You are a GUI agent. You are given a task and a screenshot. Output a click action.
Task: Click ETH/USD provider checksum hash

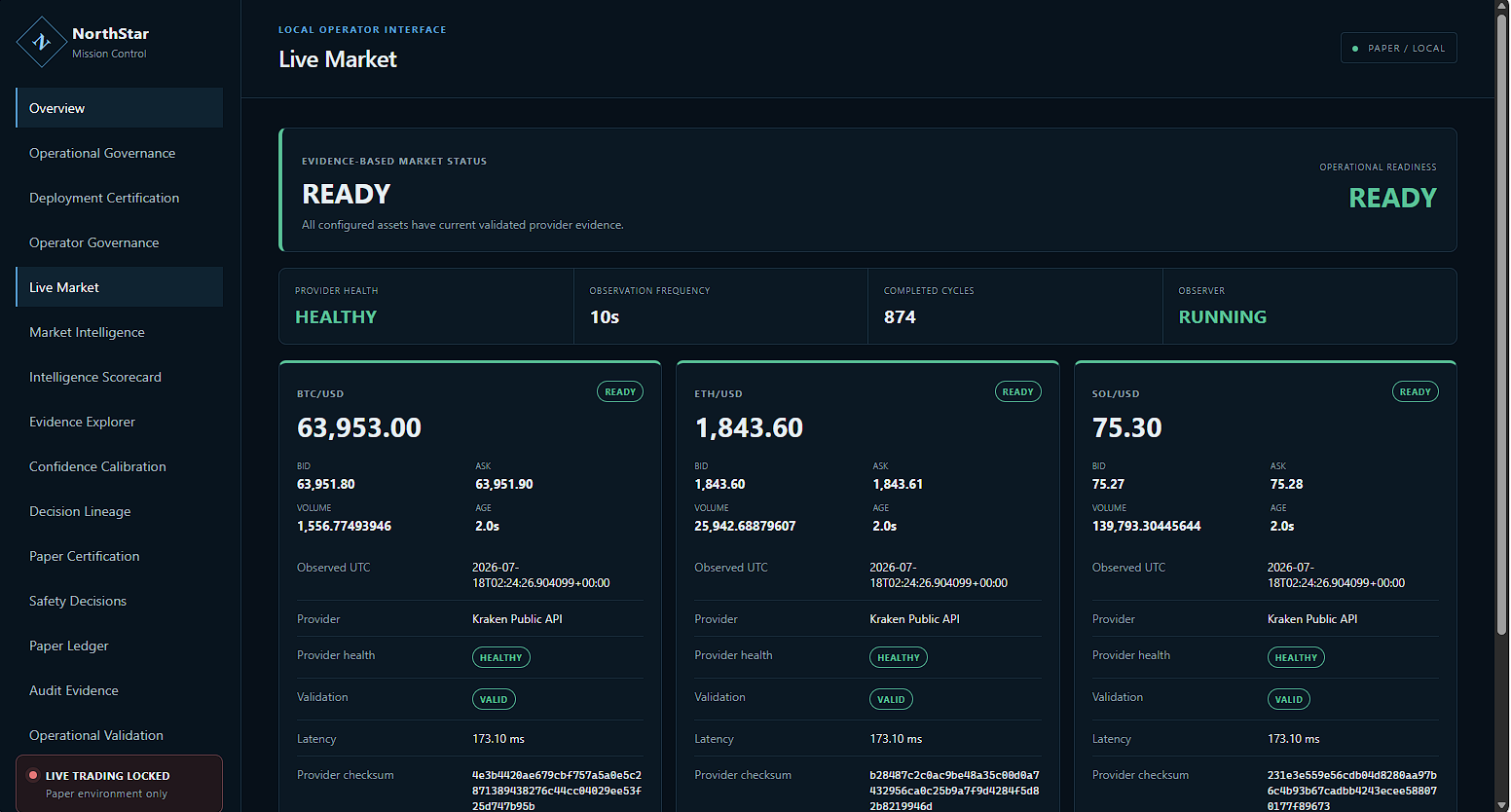tap(954, 791)
